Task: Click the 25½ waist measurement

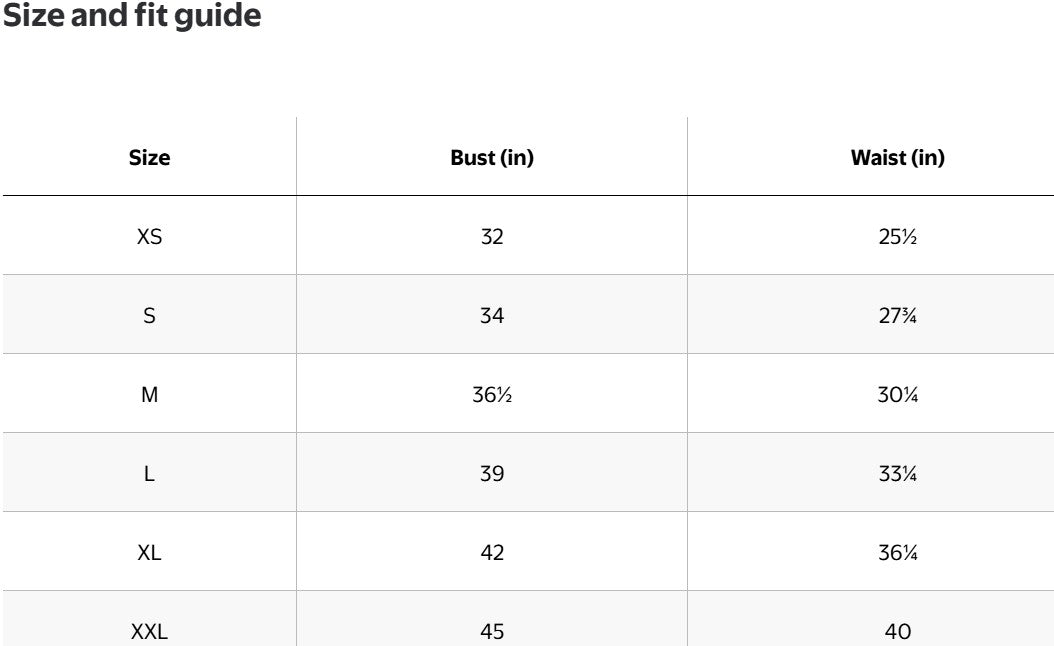Action: click(897, 237)
